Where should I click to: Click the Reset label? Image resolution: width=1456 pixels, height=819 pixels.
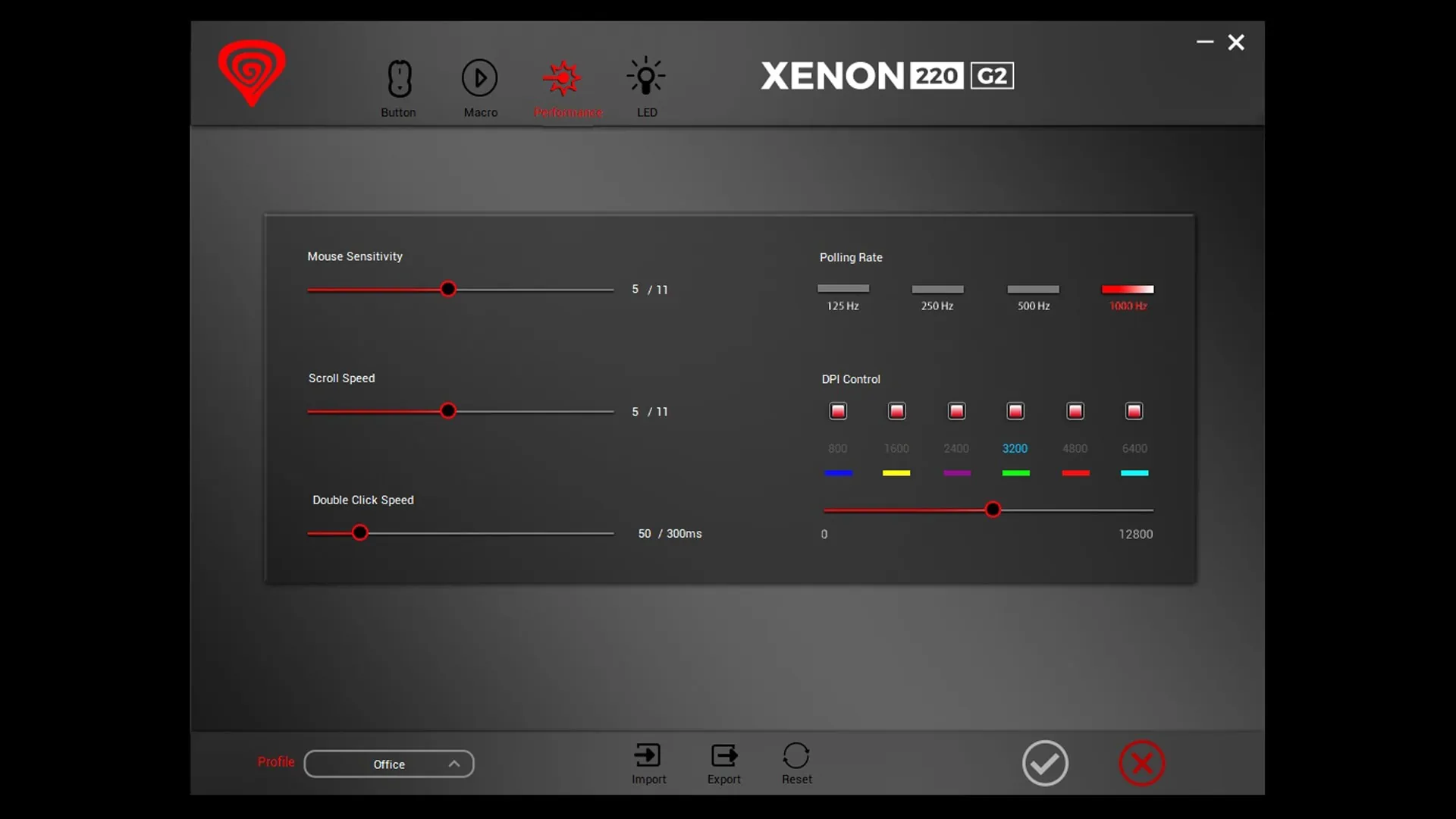pyautogui.click(x=797, y=780)
